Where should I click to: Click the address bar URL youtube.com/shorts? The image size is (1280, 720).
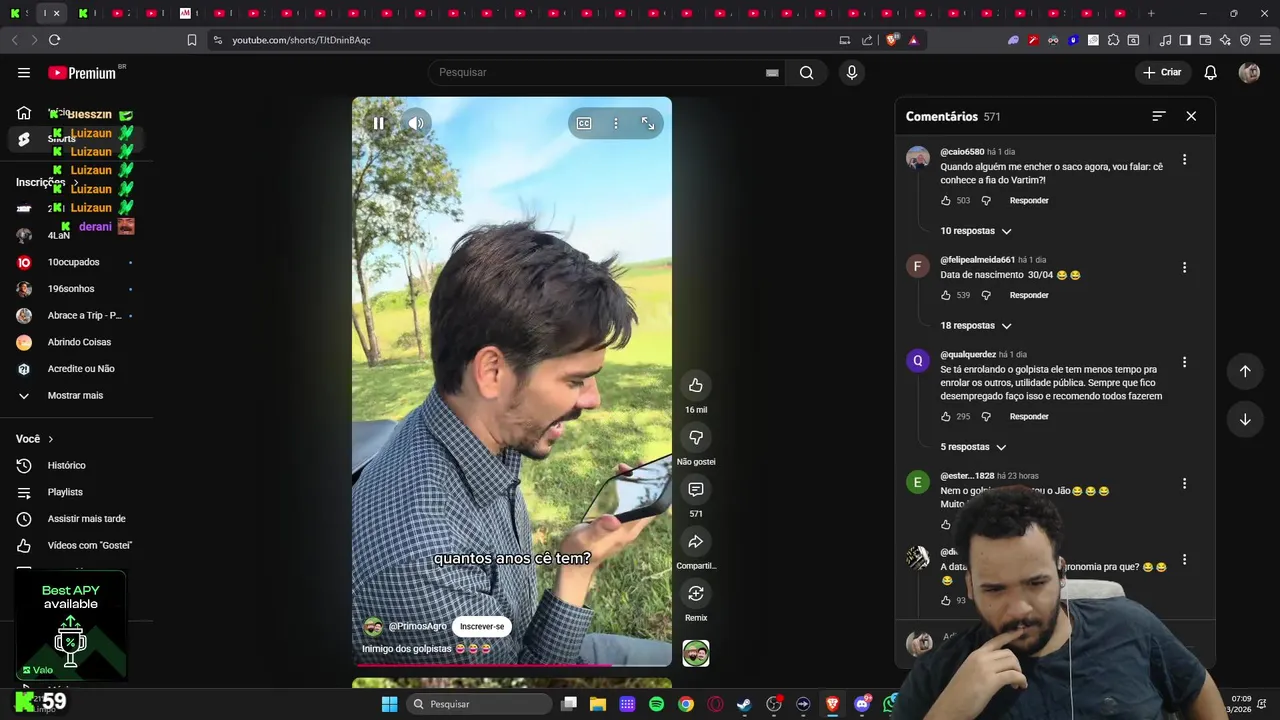[x=301, y=40]
